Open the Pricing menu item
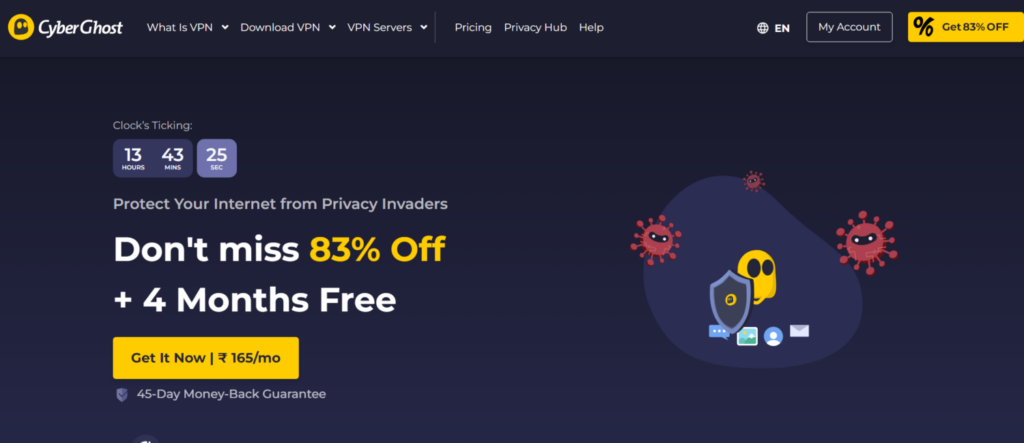 pyautogui.click(x=473, y=27)
